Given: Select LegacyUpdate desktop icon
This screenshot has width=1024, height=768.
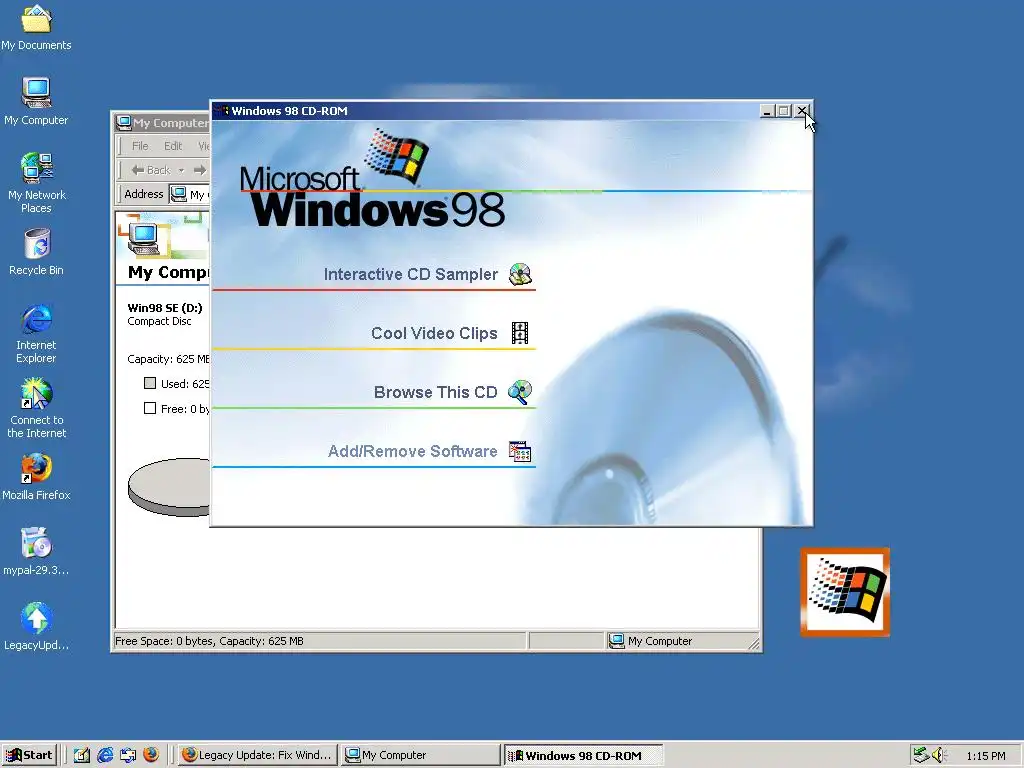Looking at the screenshot, I should [36, 627].
